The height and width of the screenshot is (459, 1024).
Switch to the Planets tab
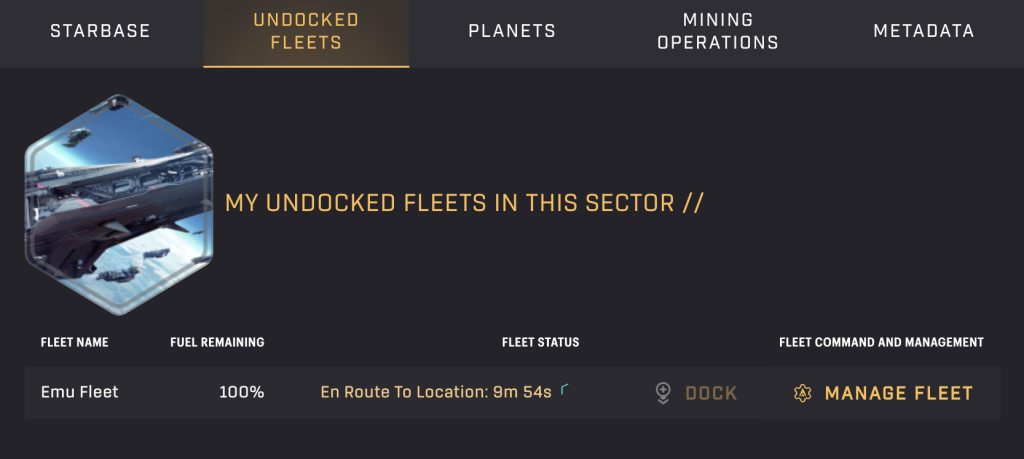512,31
